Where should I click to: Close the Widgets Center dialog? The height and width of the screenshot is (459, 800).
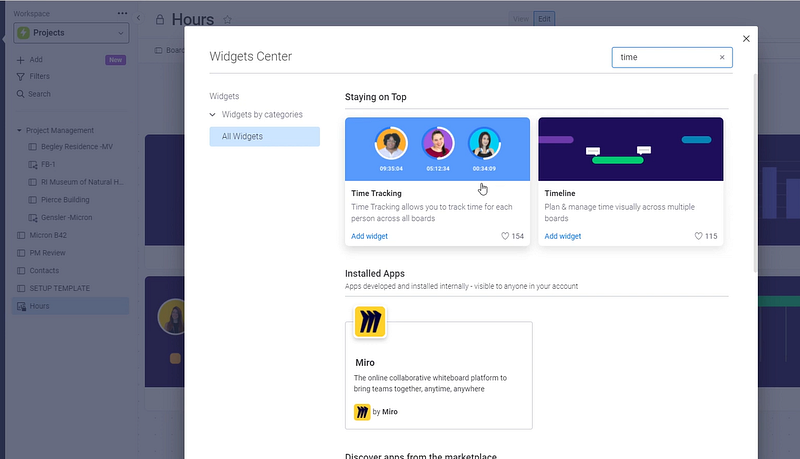tap(746, 39)
